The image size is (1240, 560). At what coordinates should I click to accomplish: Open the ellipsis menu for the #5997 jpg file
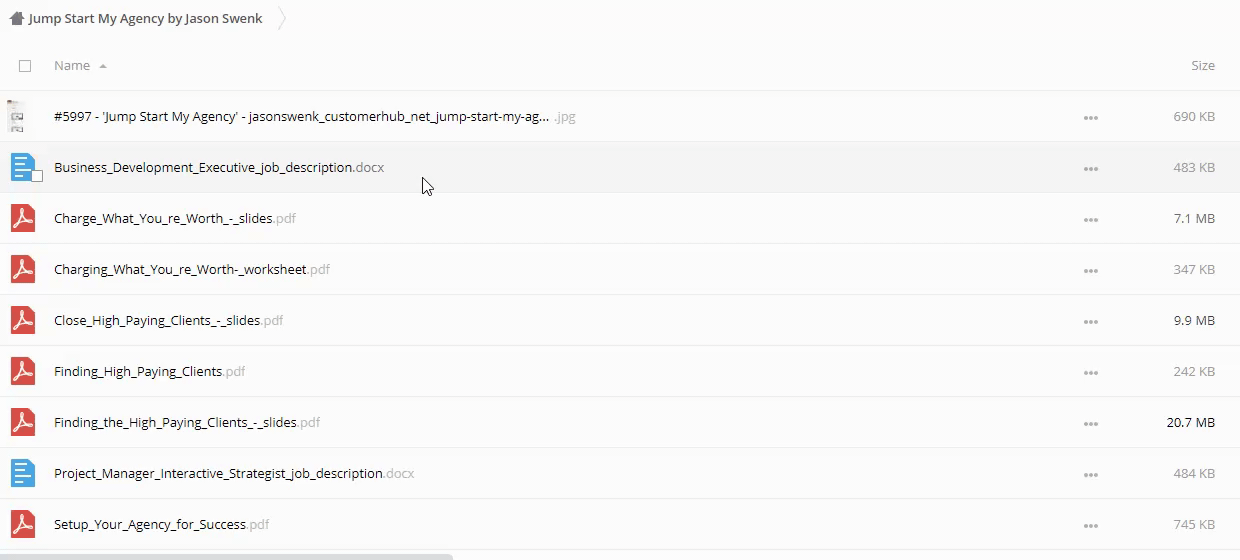click(1090, 117)
